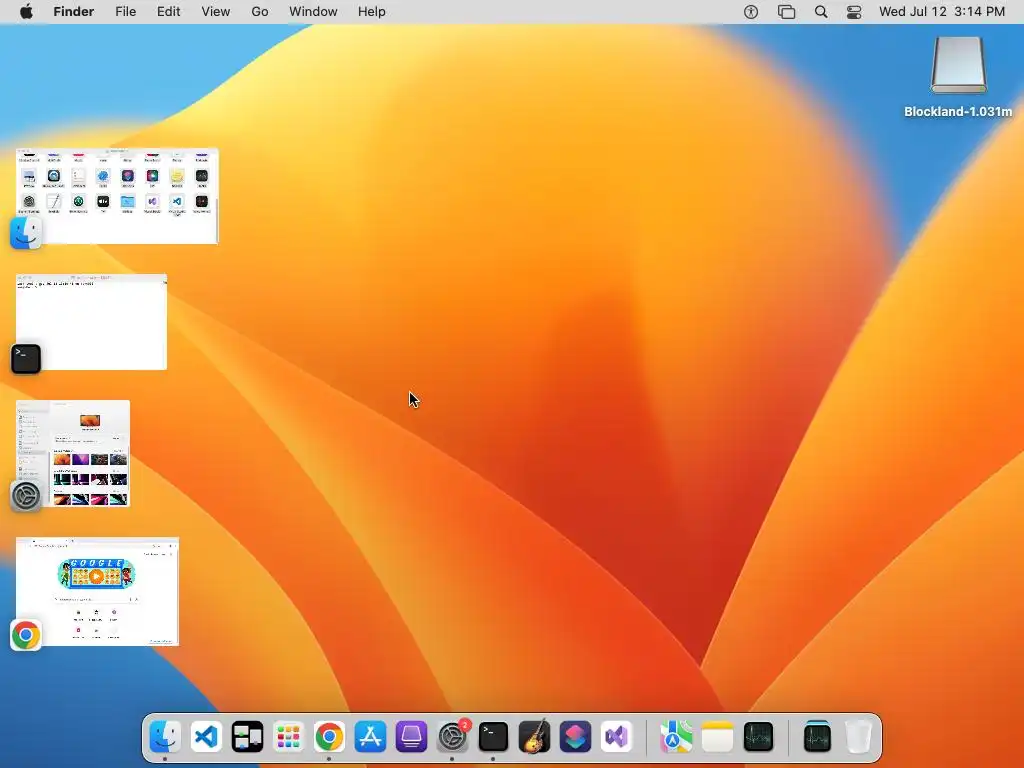Click System Settings gear icon on Stage Manager strip
1024x768 pixels.
pyautogui.click(x=26, y=496)
